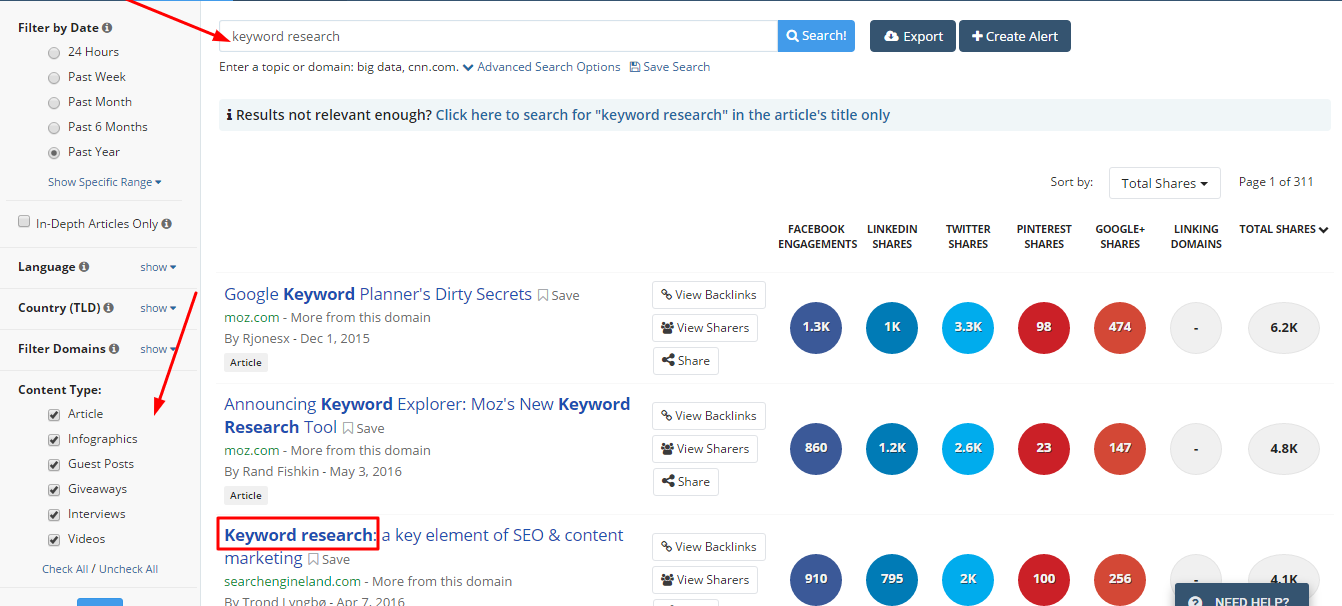View Sharers for Google Keyword Planner's Dirty Secrets

click(x=705, y=328)
